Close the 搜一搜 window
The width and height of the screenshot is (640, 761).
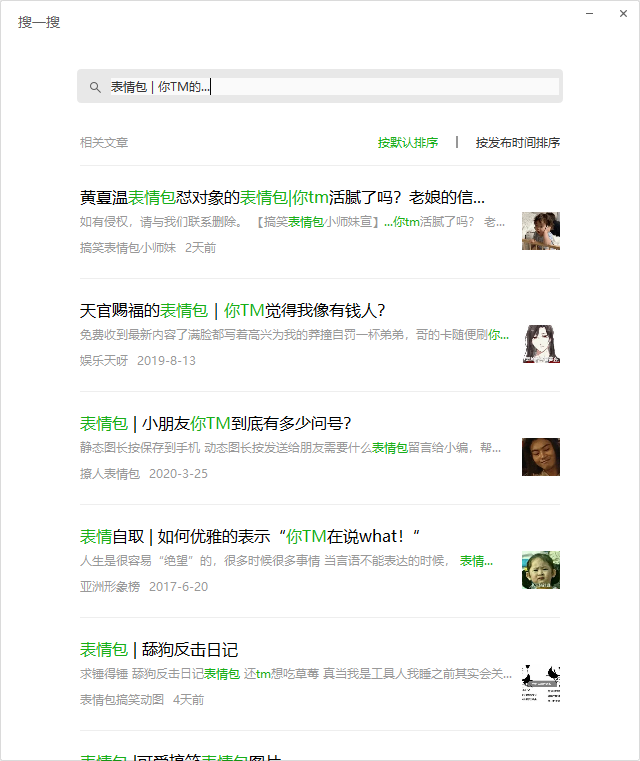pyautogui.click(x=624, y=14)
